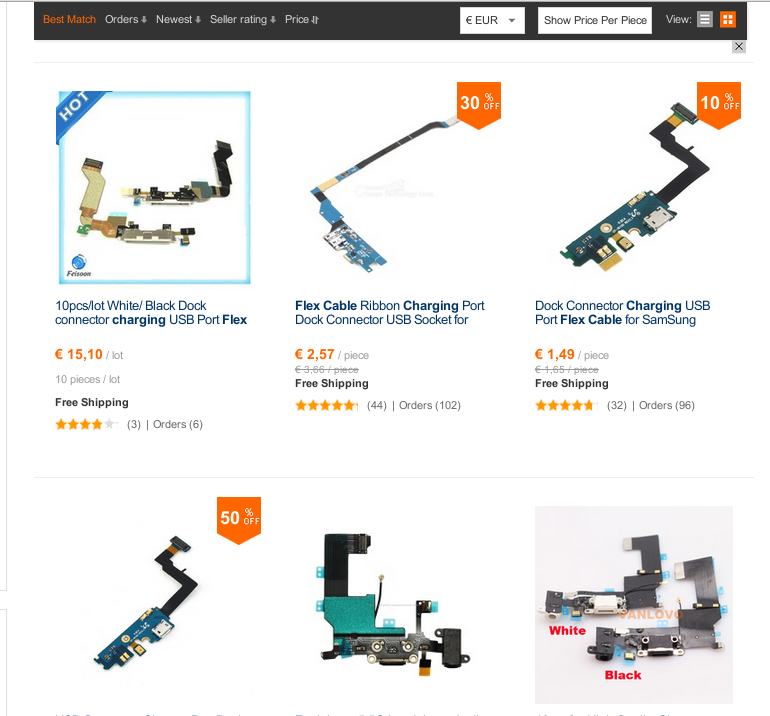Open Dock Connector Charging USB Port SamSung link

[623, 313]
